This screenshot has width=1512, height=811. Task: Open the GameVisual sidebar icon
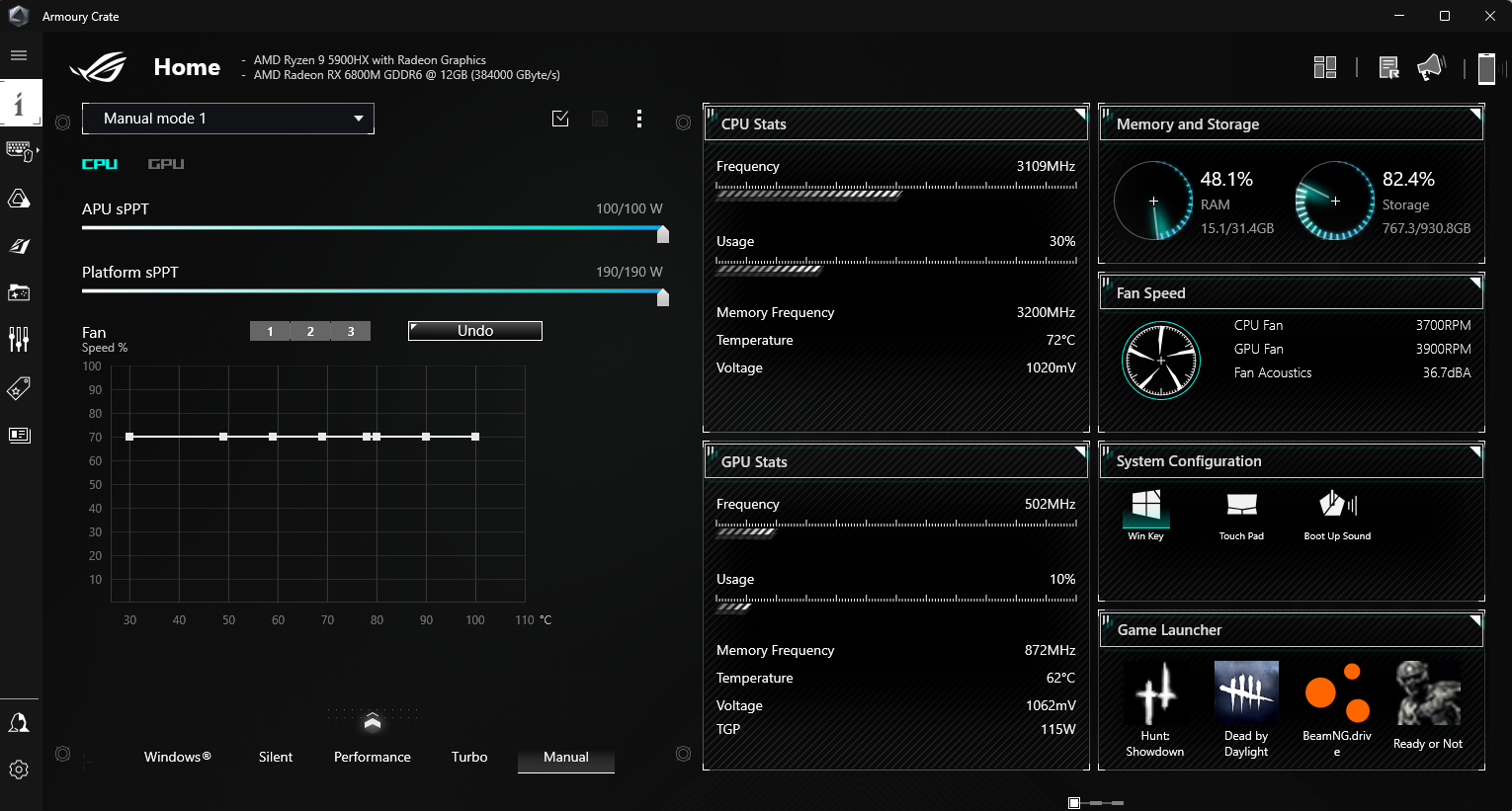point(19,246)
